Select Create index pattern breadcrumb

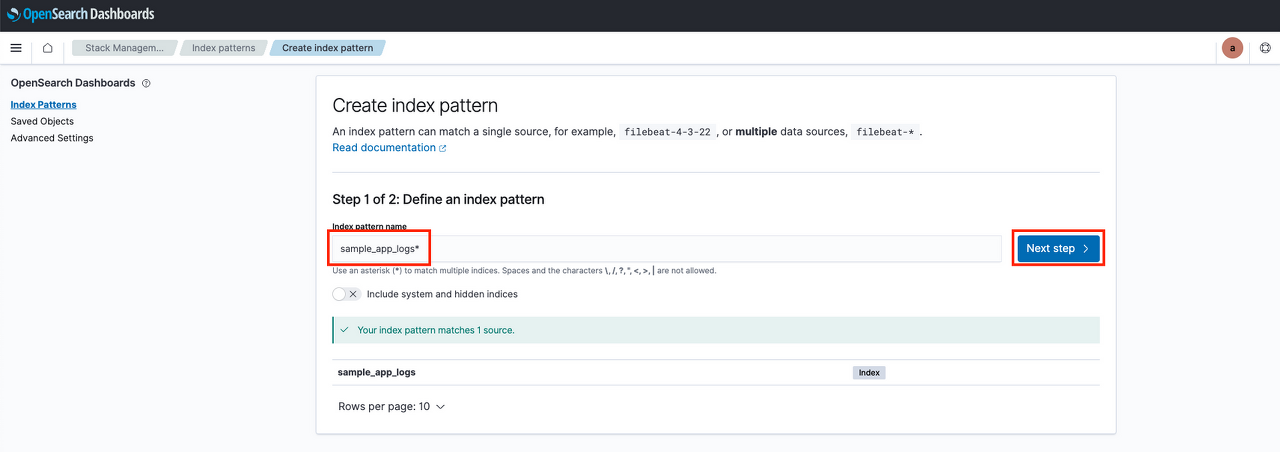(x=327, y=48)
